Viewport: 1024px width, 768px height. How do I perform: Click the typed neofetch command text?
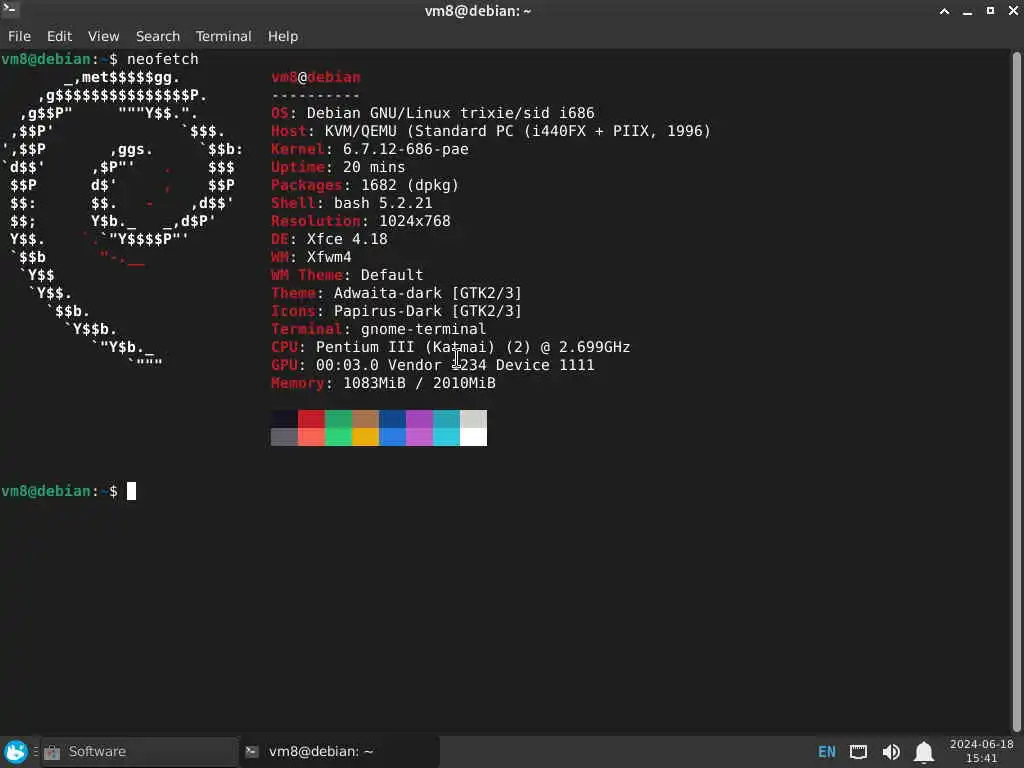click(163, 59)
